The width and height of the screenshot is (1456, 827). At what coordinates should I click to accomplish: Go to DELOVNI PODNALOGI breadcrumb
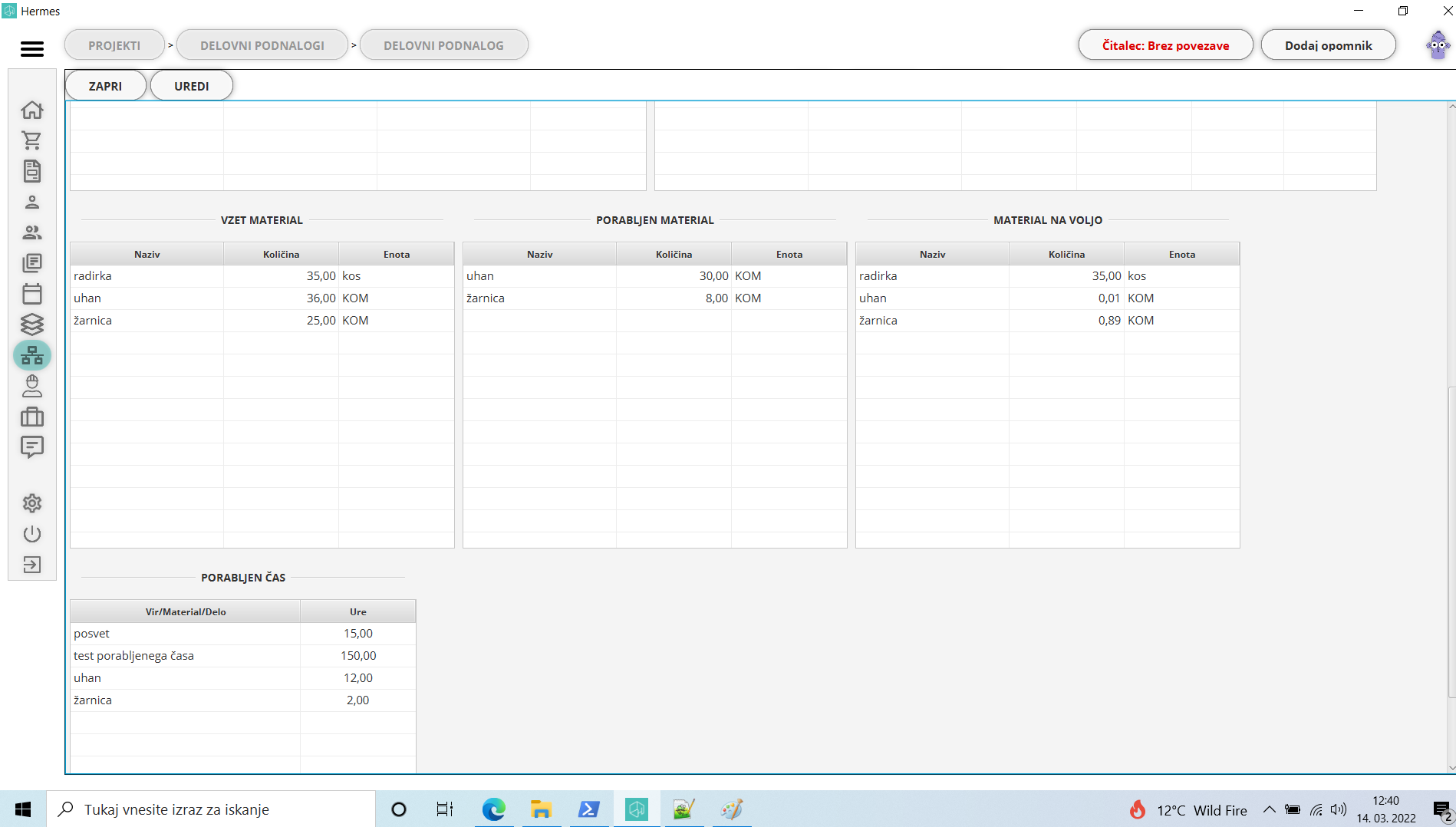(262, 45)
